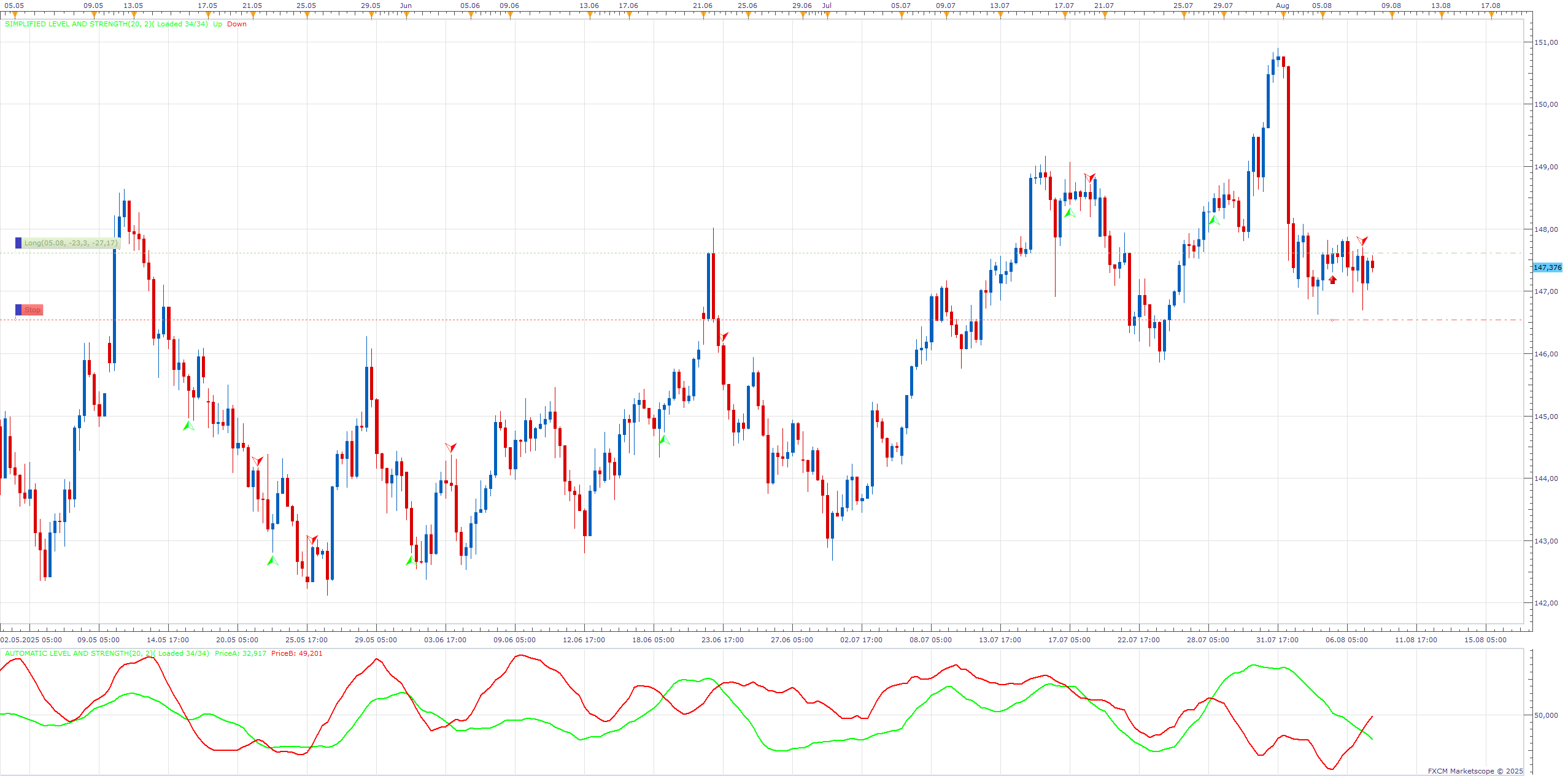Click the orange marker under the 29.07 date
1568x776 pixels.
1224,15
